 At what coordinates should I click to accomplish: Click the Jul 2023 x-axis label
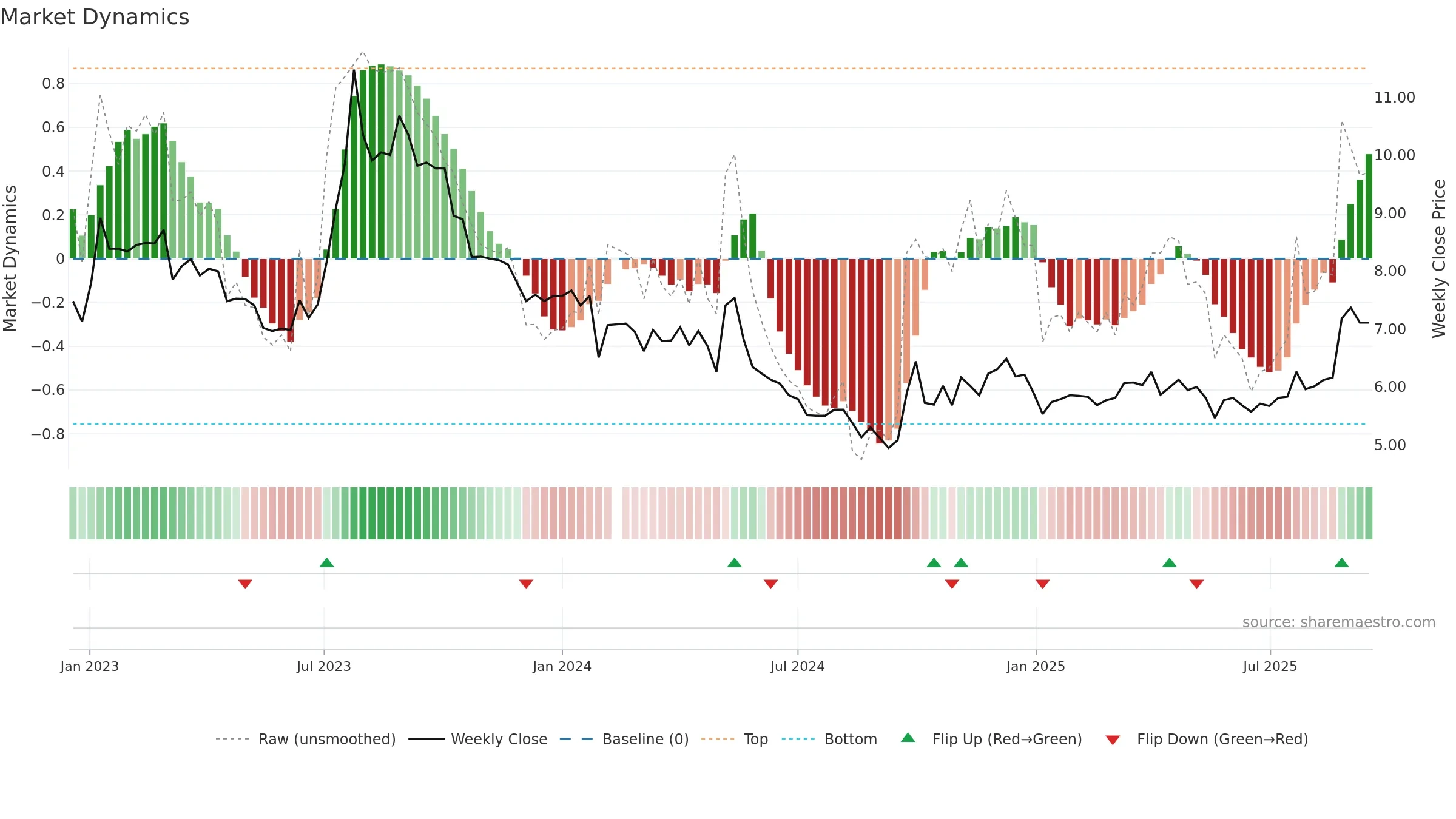tap(324, 666)
